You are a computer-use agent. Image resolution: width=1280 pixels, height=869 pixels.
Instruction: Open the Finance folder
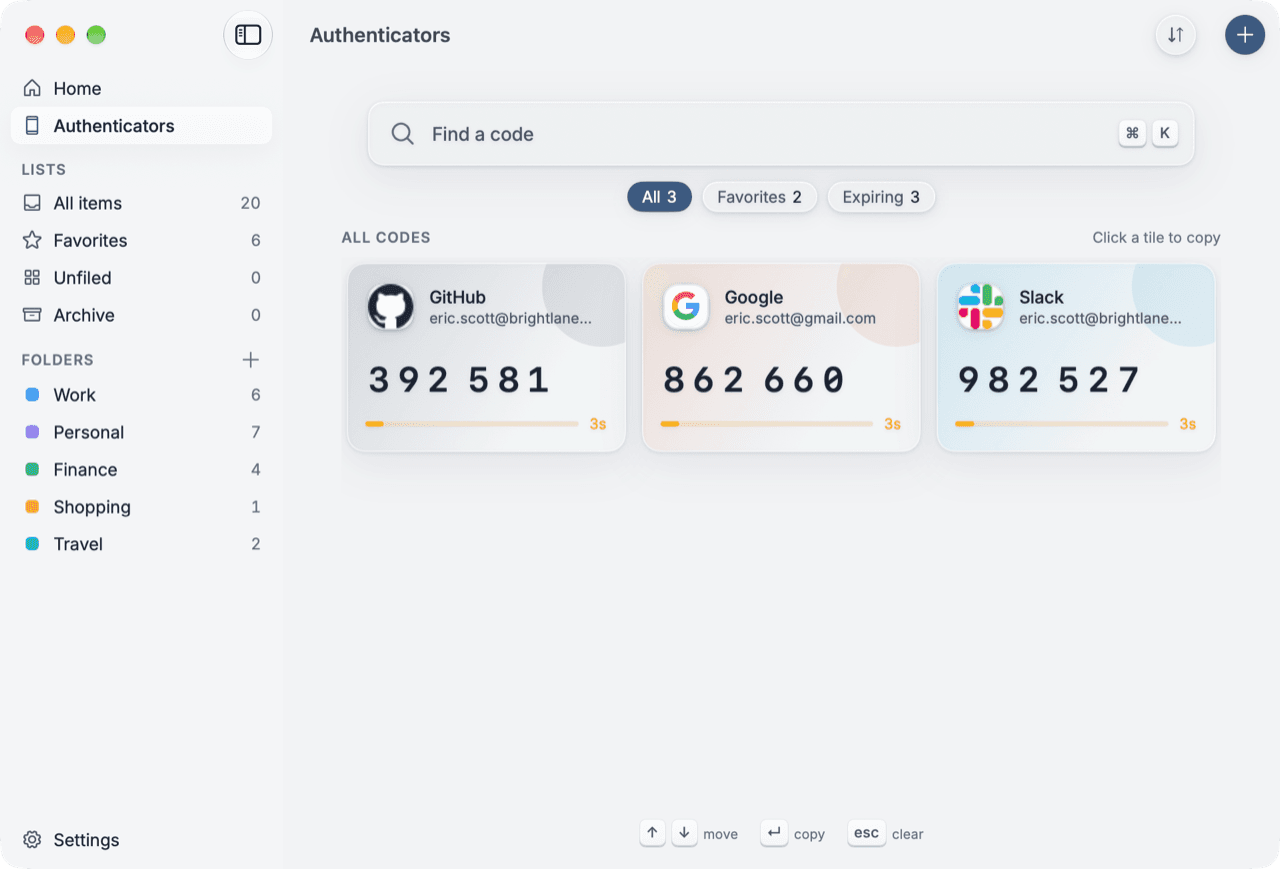click(141, 470)
